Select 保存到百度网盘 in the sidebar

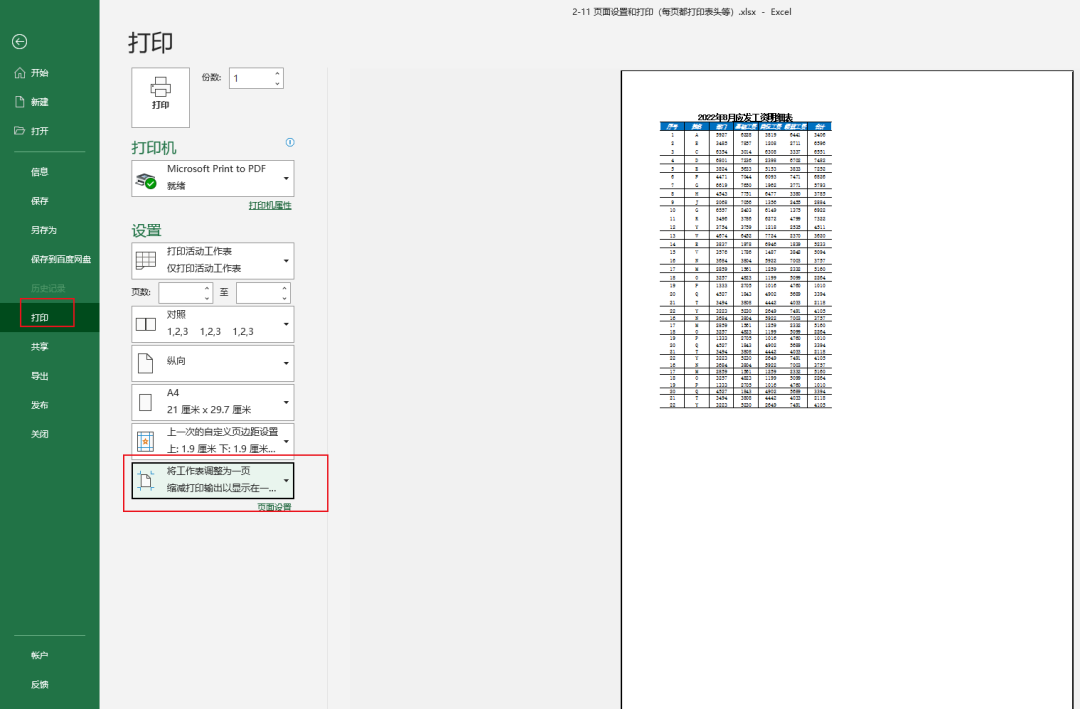61,259
